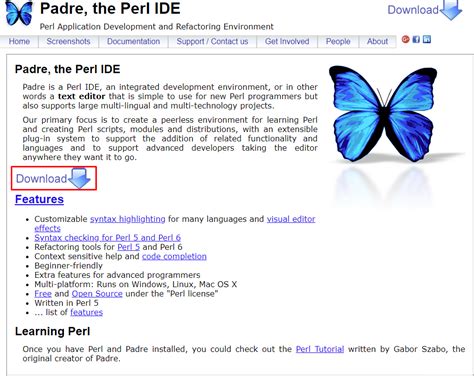Image resolution: width=474 pixels, height=376 pixels.
Task: Click the 'Multi-platform: Runs on Windows, Linux, Mac OS X' bullet
Action: tap(136, 284)
